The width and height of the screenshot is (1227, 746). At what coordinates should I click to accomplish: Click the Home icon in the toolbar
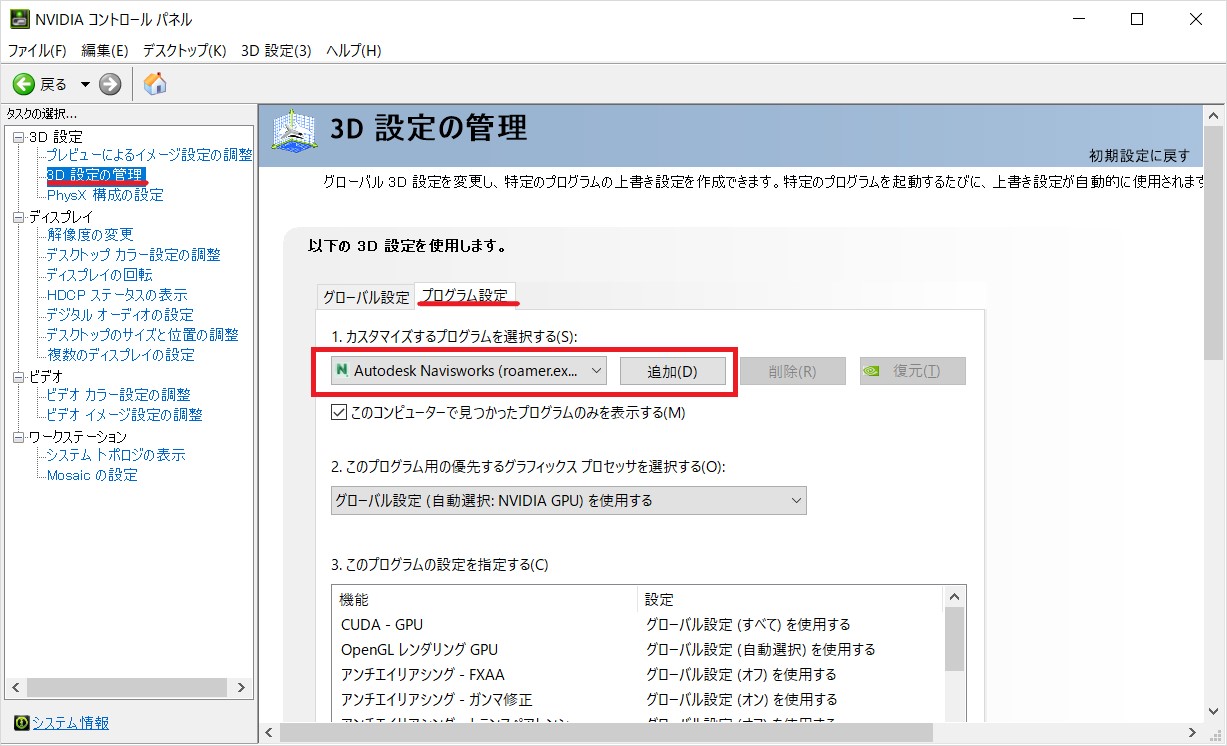[155, 84]
